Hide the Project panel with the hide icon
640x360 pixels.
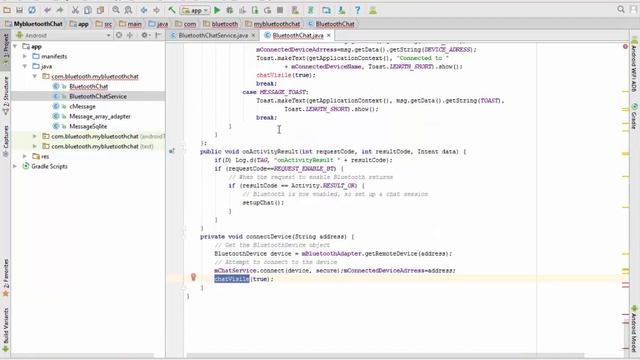[158, 35]
